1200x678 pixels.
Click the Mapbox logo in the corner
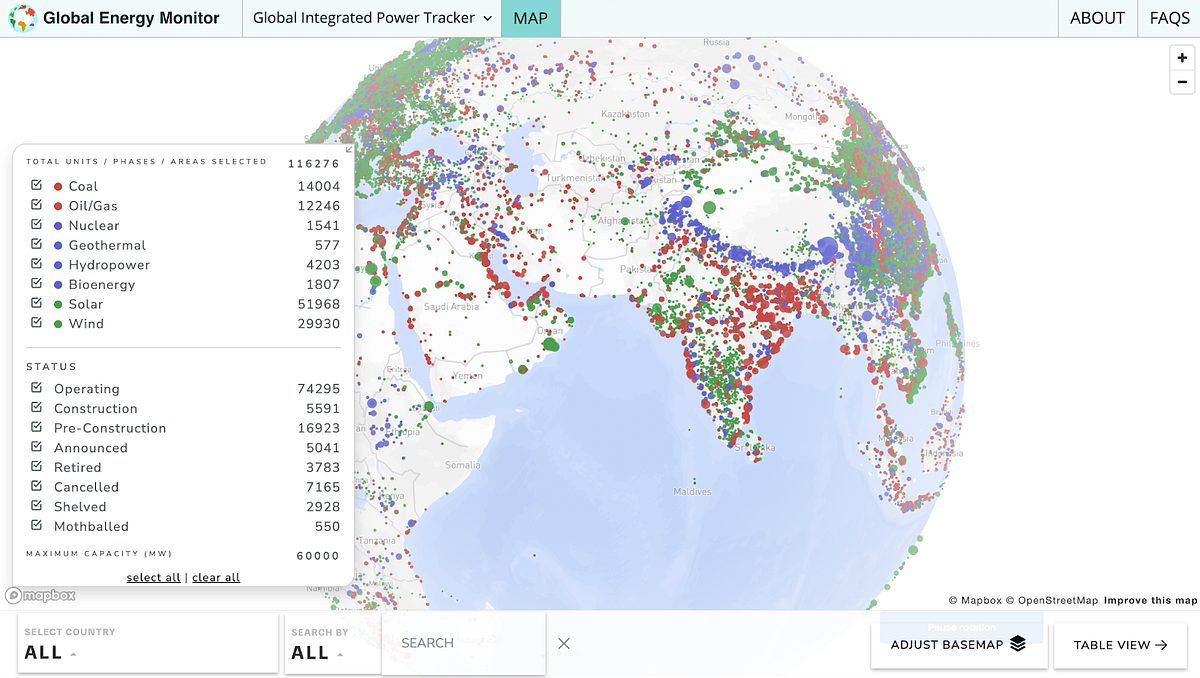click(39, 595)
